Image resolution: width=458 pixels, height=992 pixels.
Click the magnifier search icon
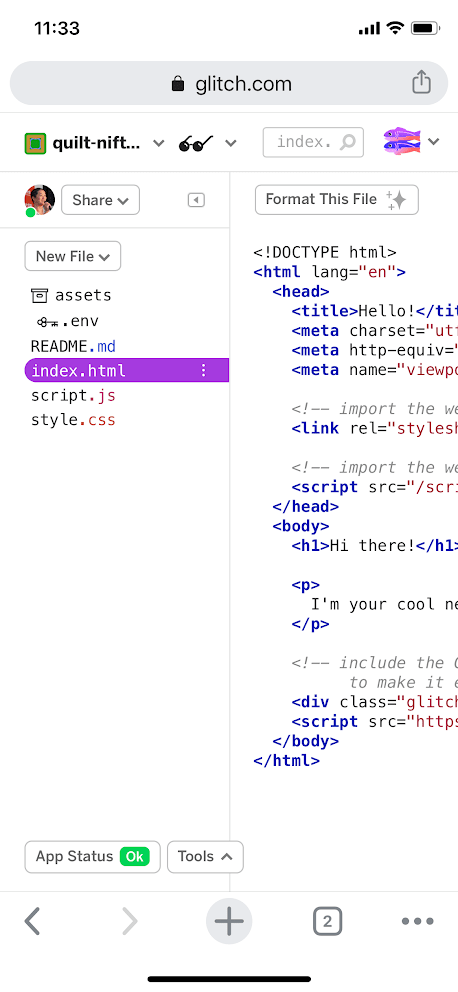347,142
